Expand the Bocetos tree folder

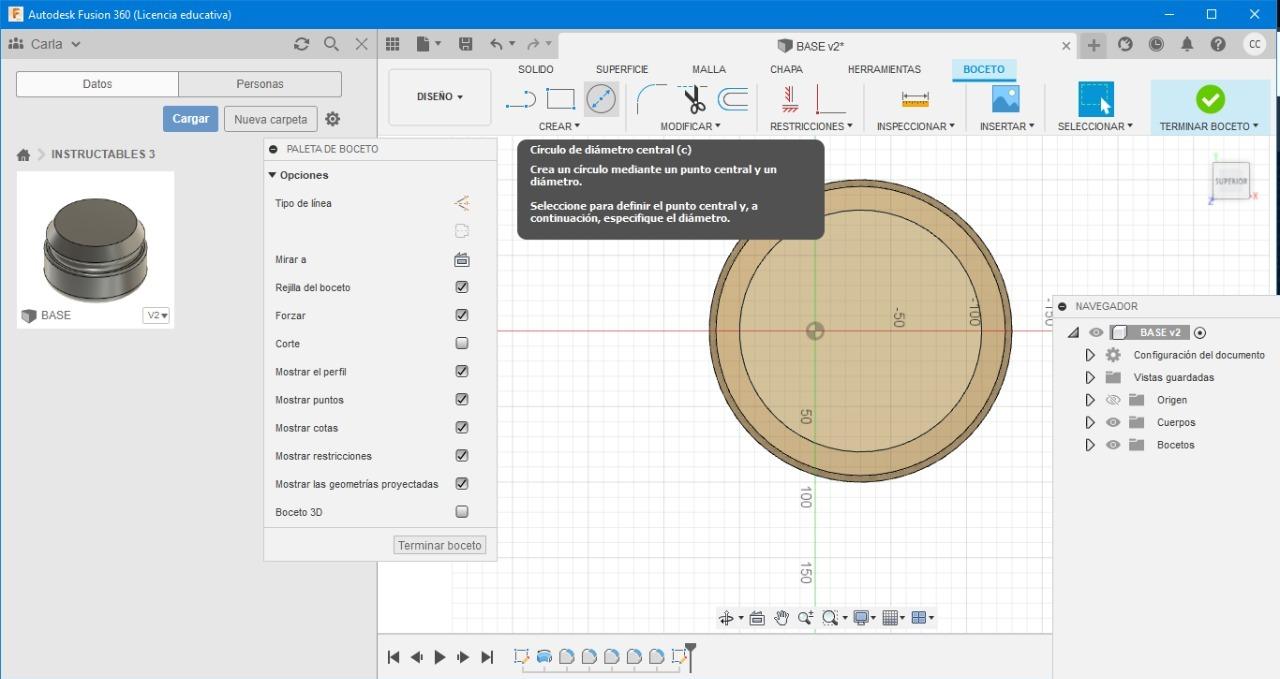pos(1090,445)
